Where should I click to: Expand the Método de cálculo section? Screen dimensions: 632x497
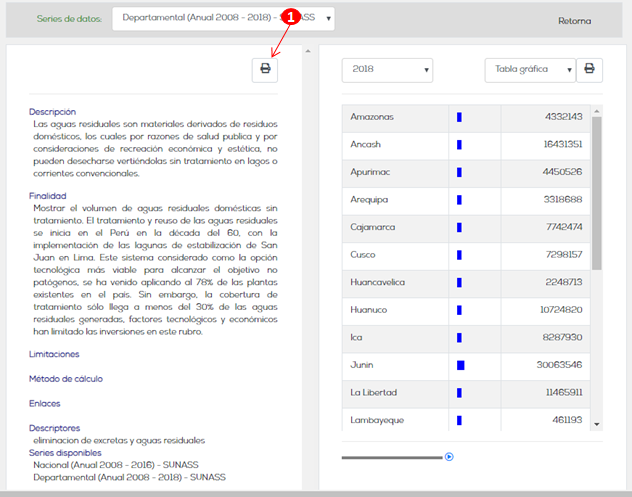(x=66, y=378)
